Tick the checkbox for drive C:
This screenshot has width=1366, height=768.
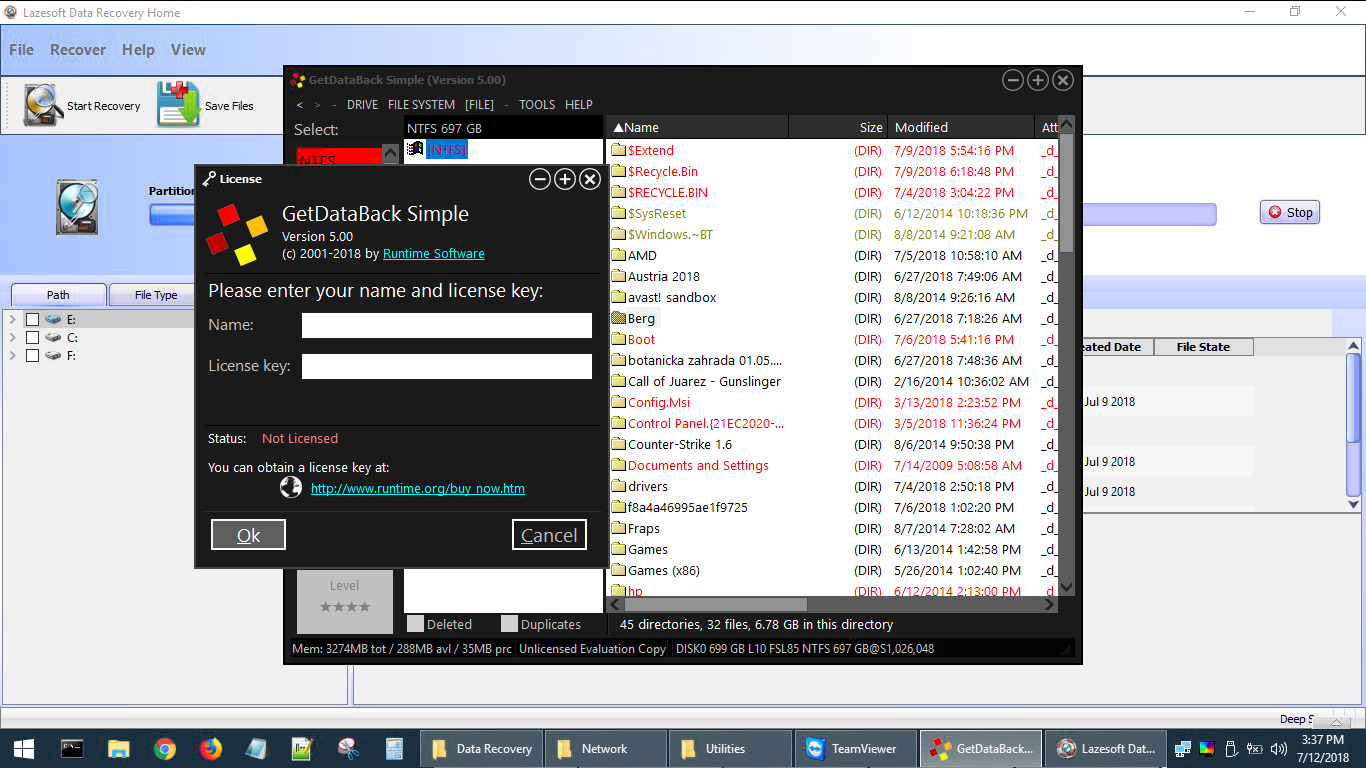coord(33,337)
